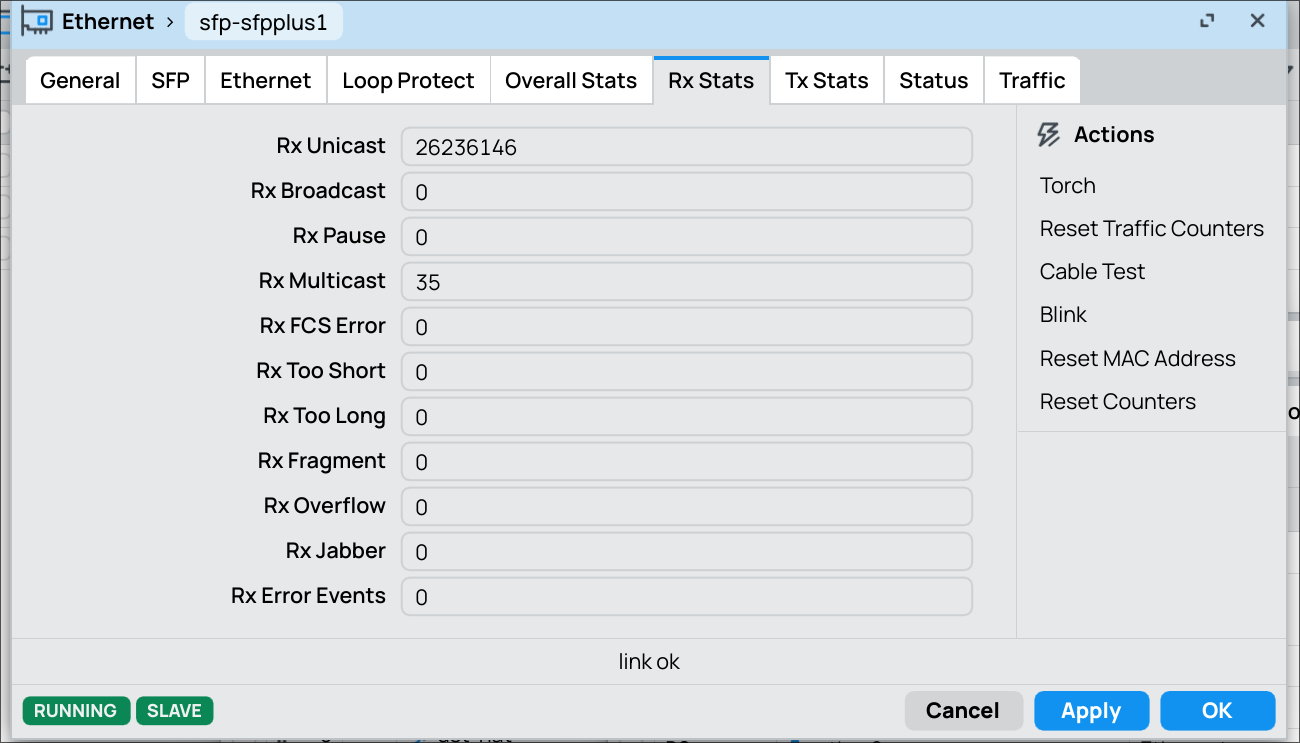Close the sfp-sfpplus1 dialog
1300x743 pixels.
[x=1258, y=21]
